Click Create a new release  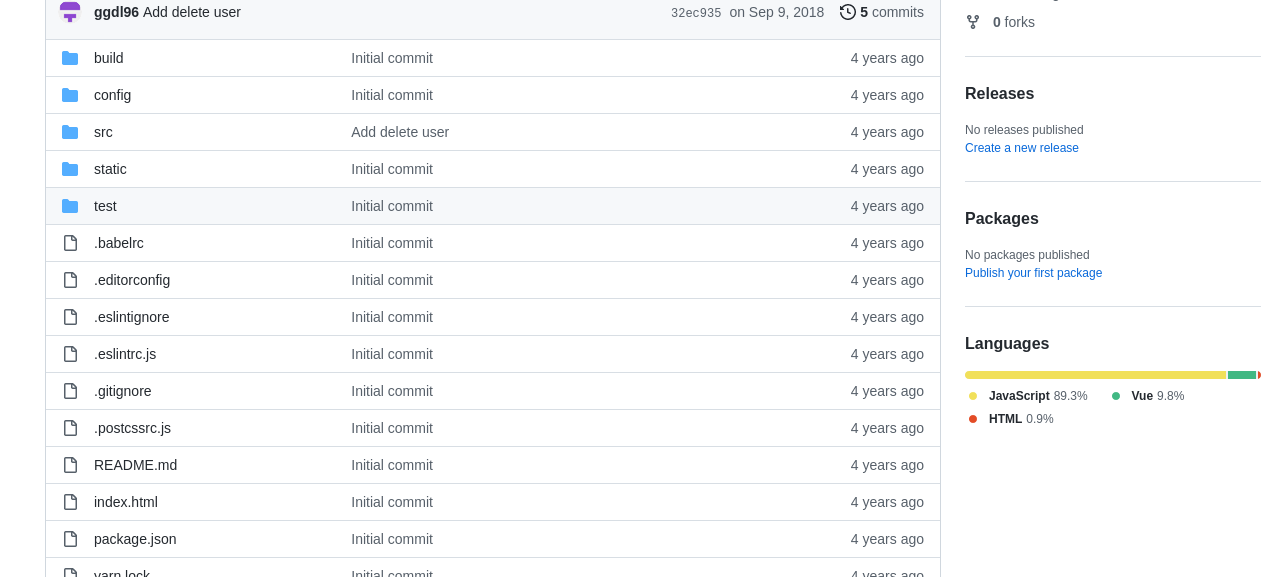click(x=1022, y=148)
